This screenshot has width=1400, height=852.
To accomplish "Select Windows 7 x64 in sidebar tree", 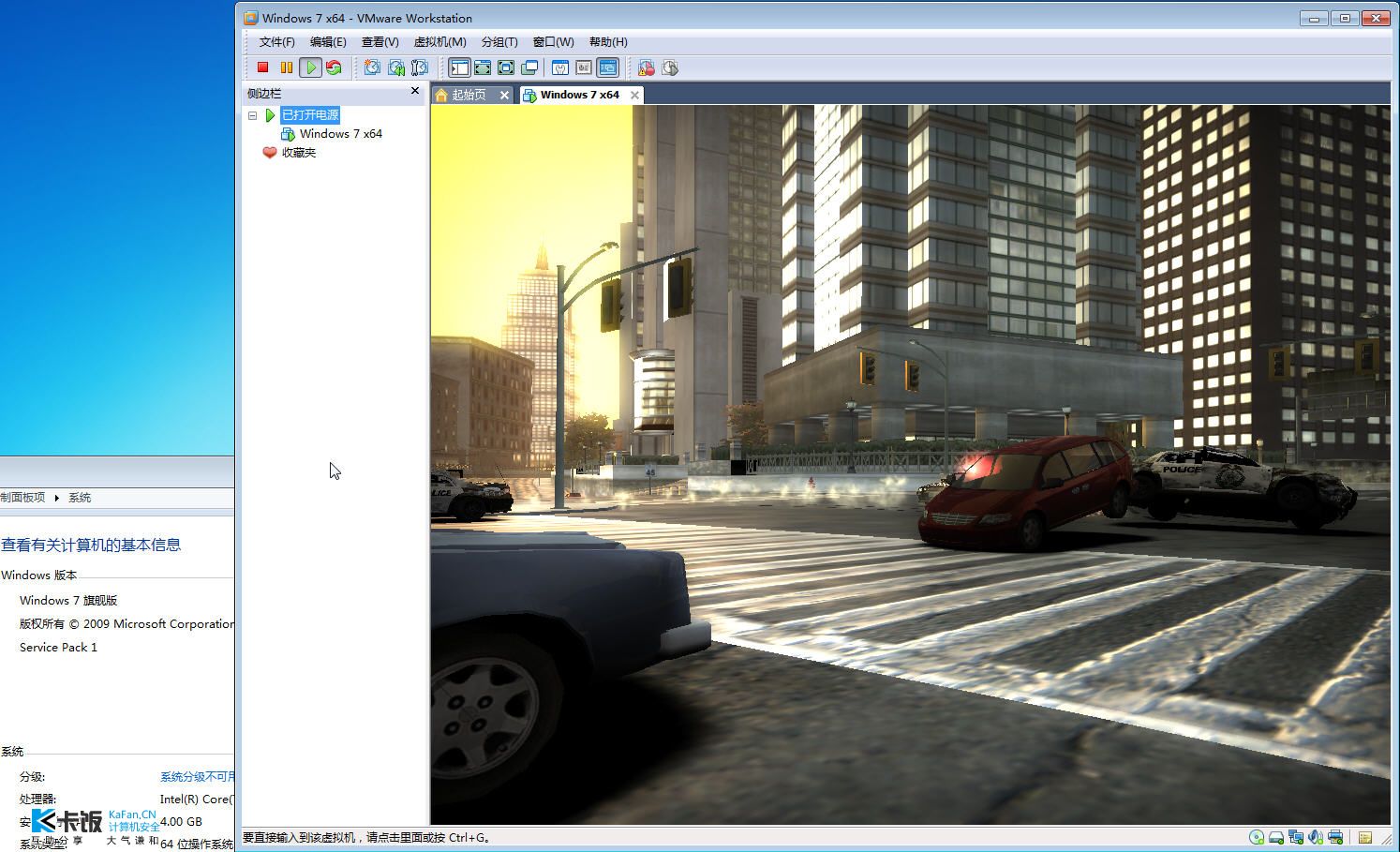I will point(341,134).
